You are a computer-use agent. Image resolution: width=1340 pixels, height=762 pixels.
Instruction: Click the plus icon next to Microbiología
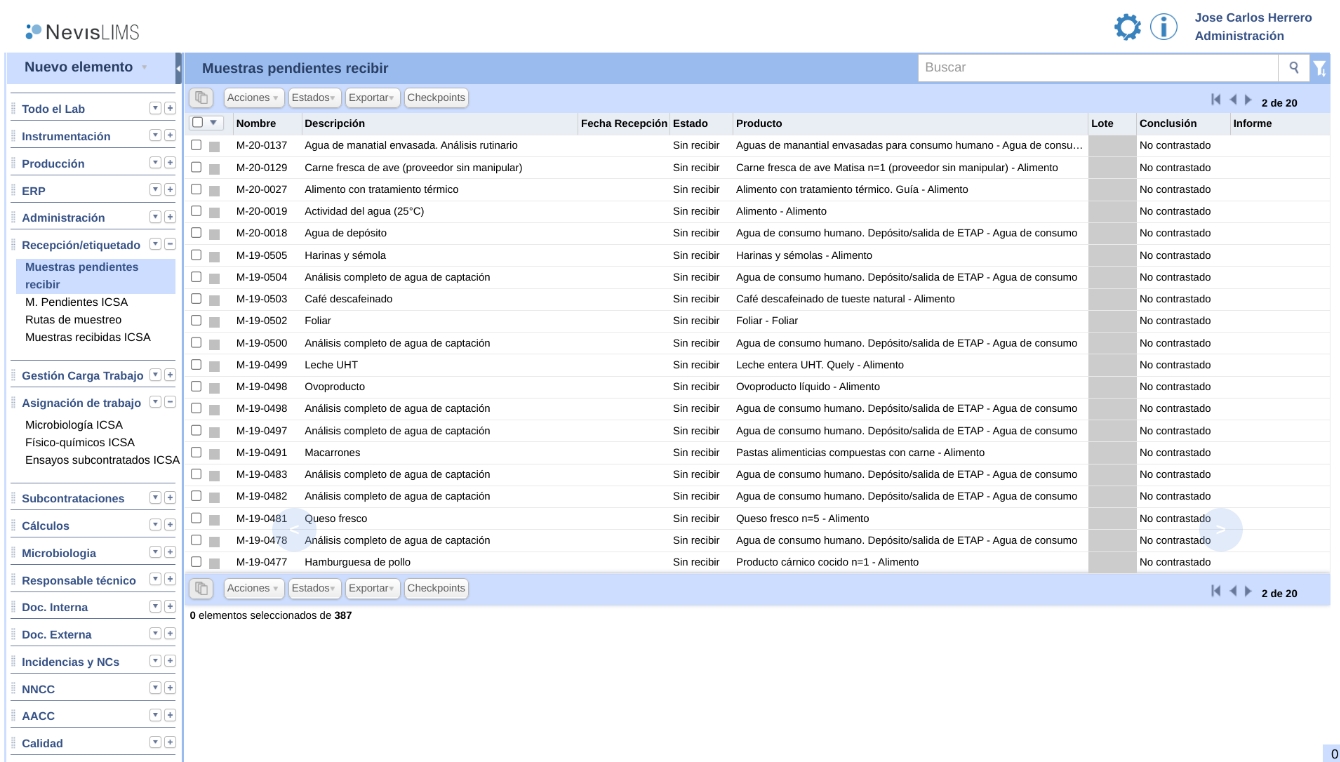170,552
